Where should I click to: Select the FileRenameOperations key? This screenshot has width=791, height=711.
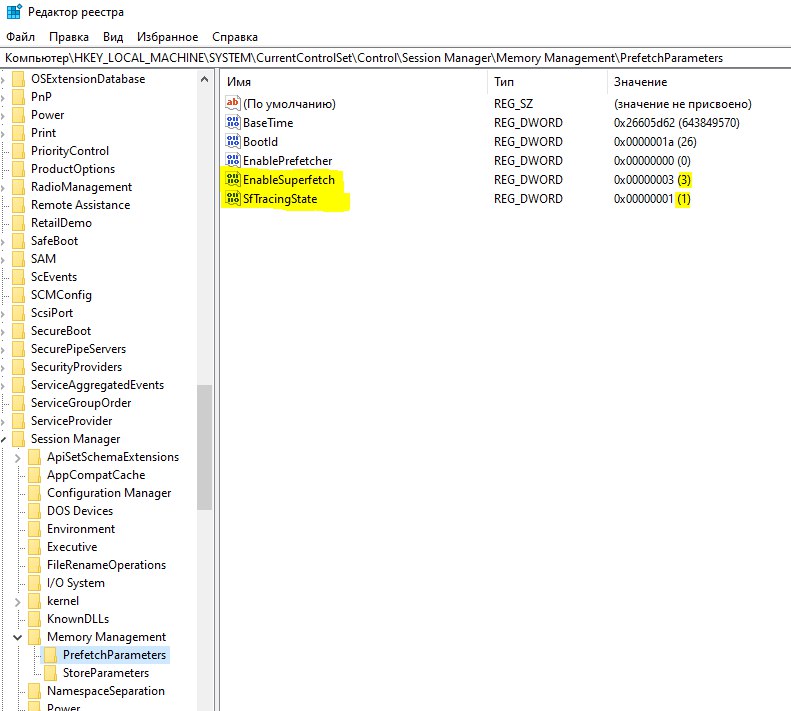(106, 565)
